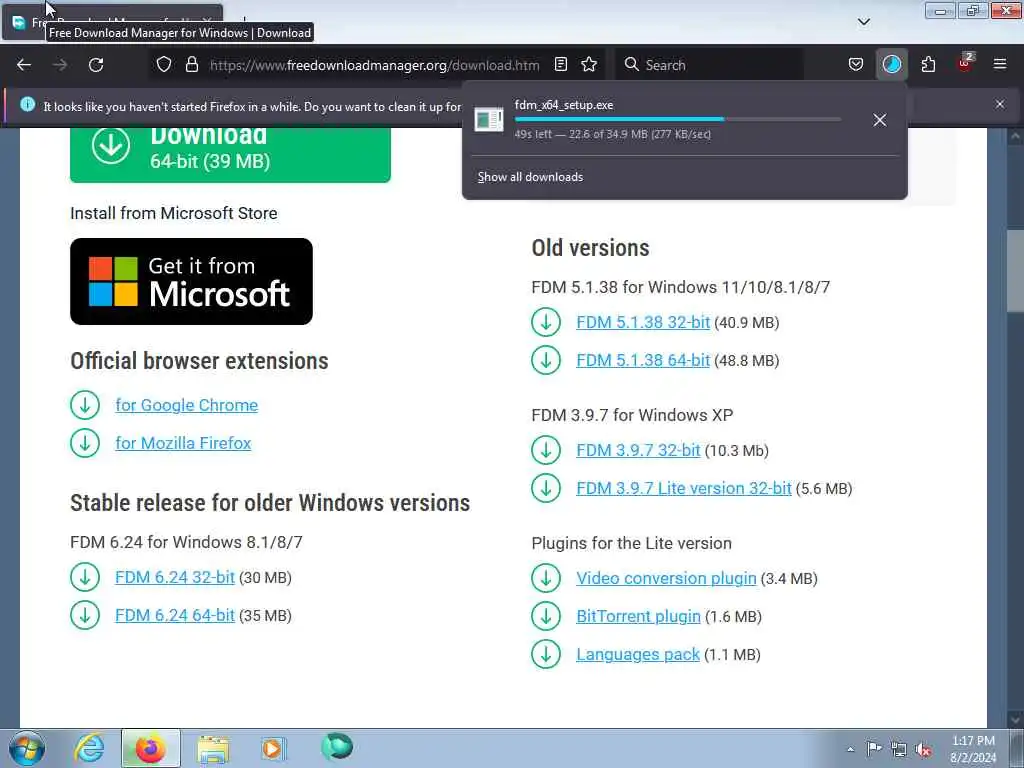Download FDM 5.1.38 32-bit link
The height and width of the screenshot is (768, 1024).
point(643,323)
